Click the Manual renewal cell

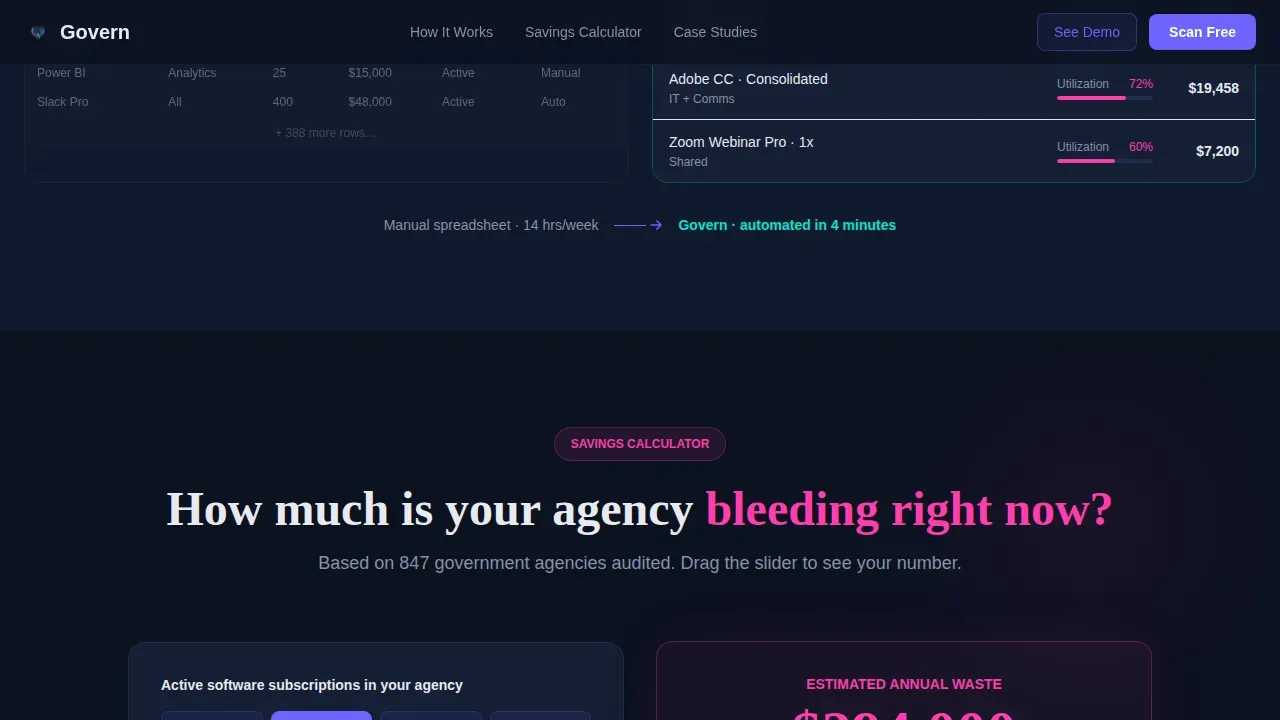[x=560, y=73]
